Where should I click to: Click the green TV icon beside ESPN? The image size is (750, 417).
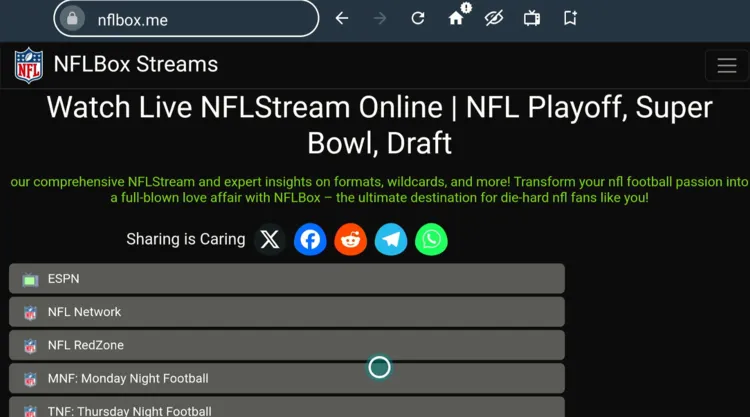(x=30, y=279)
